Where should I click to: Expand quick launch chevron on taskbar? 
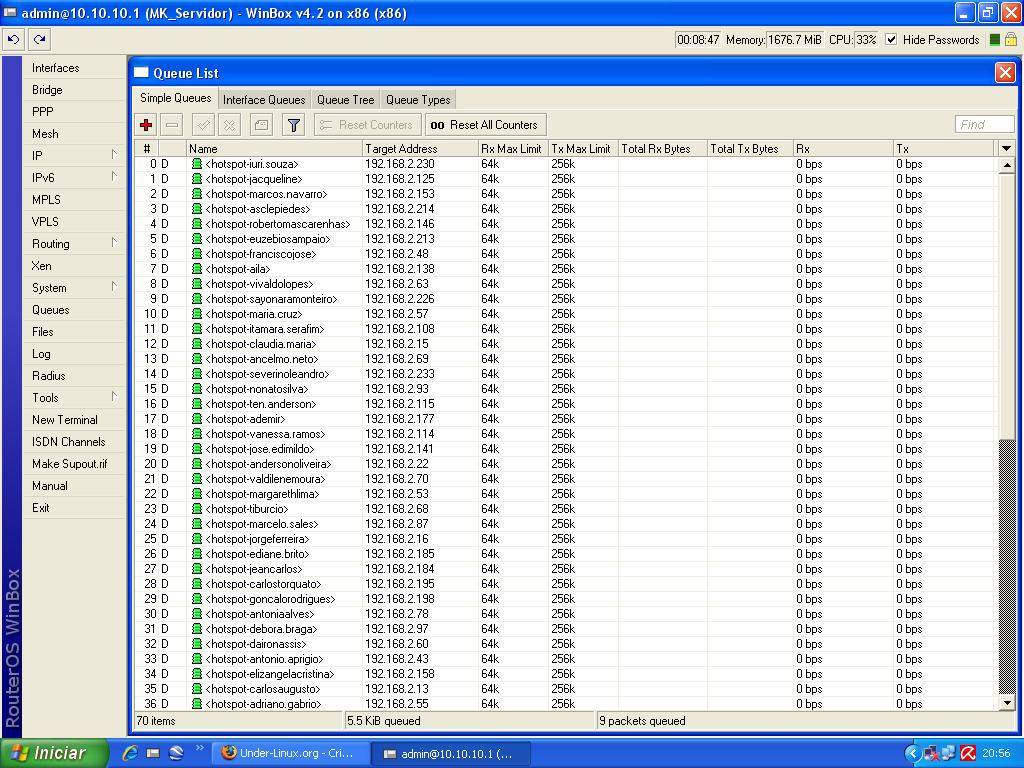click(x=199, y=748)
